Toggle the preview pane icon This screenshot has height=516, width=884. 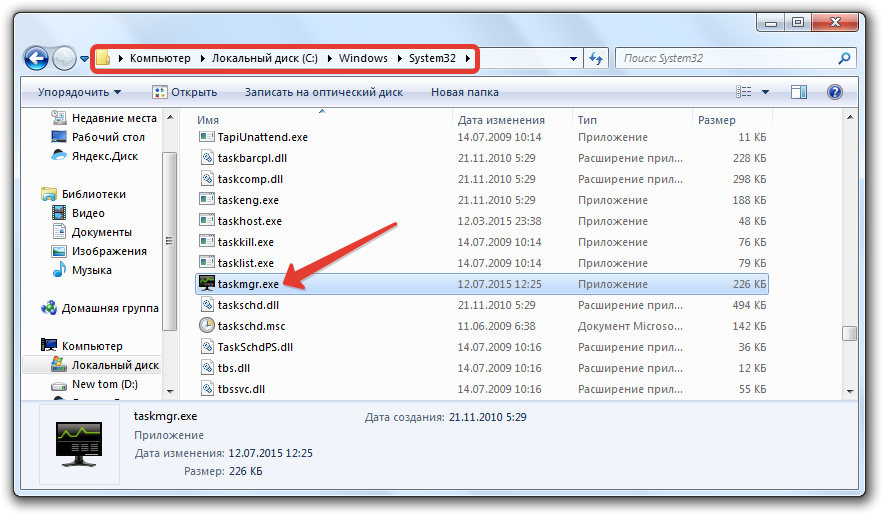coord(798,92)
